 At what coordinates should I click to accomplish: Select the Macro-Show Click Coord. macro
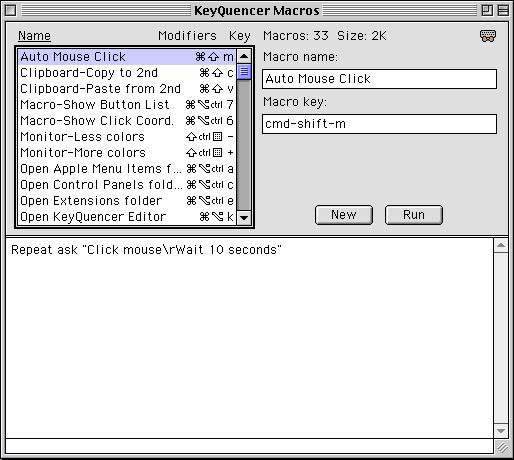tap(127, 121)
